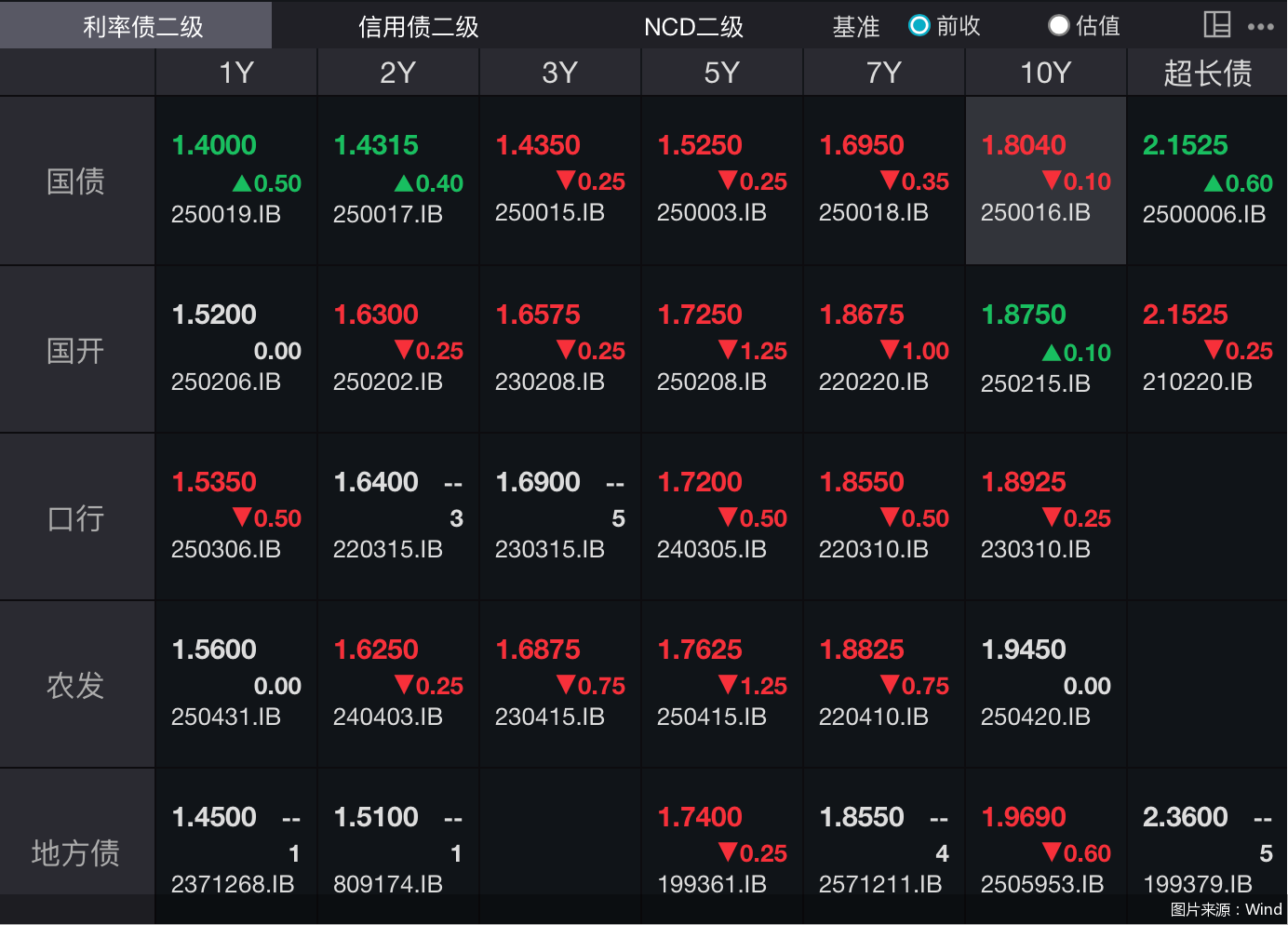
Task: Select the 国债 row label
Action: tap(76, 181)
